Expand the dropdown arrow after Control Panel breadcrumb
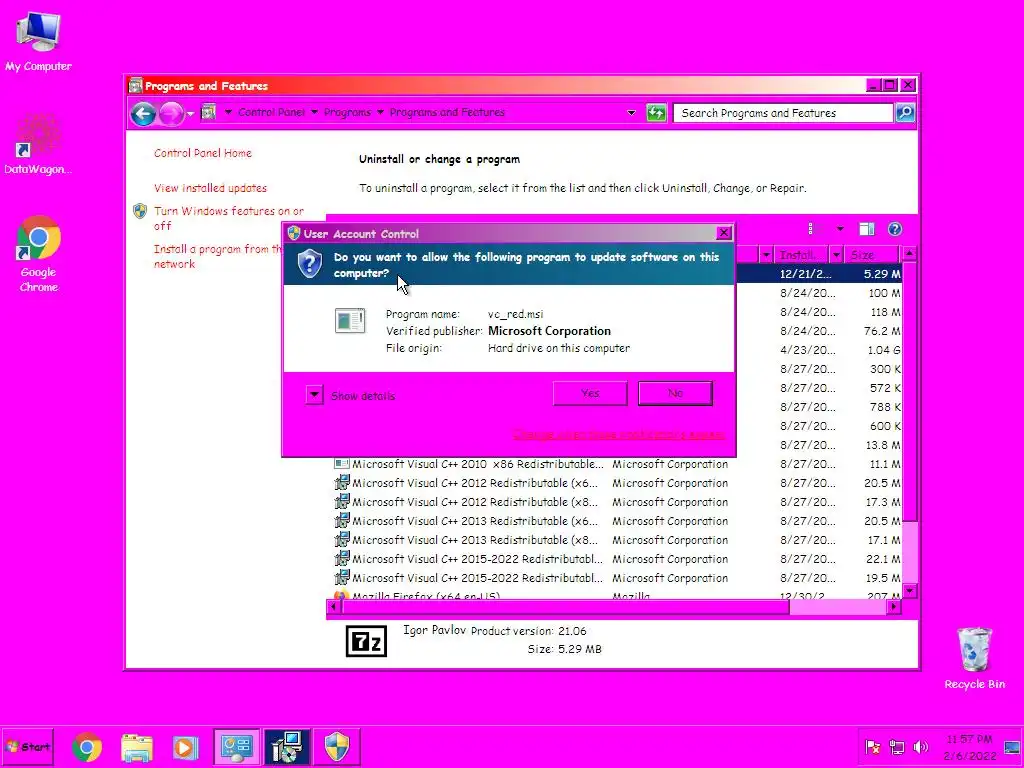 point(314,112)
